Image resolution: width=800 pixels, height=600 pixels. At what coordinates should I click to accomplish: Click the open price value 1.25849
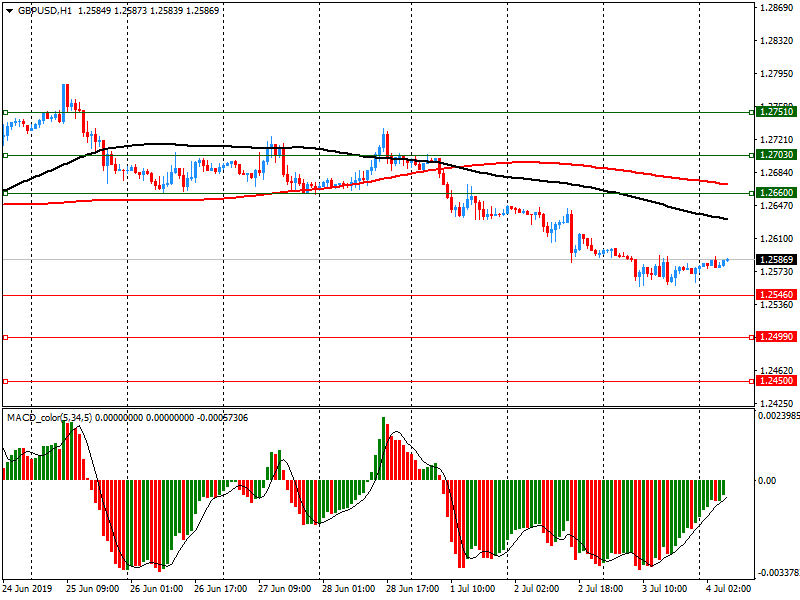[94, 11]
